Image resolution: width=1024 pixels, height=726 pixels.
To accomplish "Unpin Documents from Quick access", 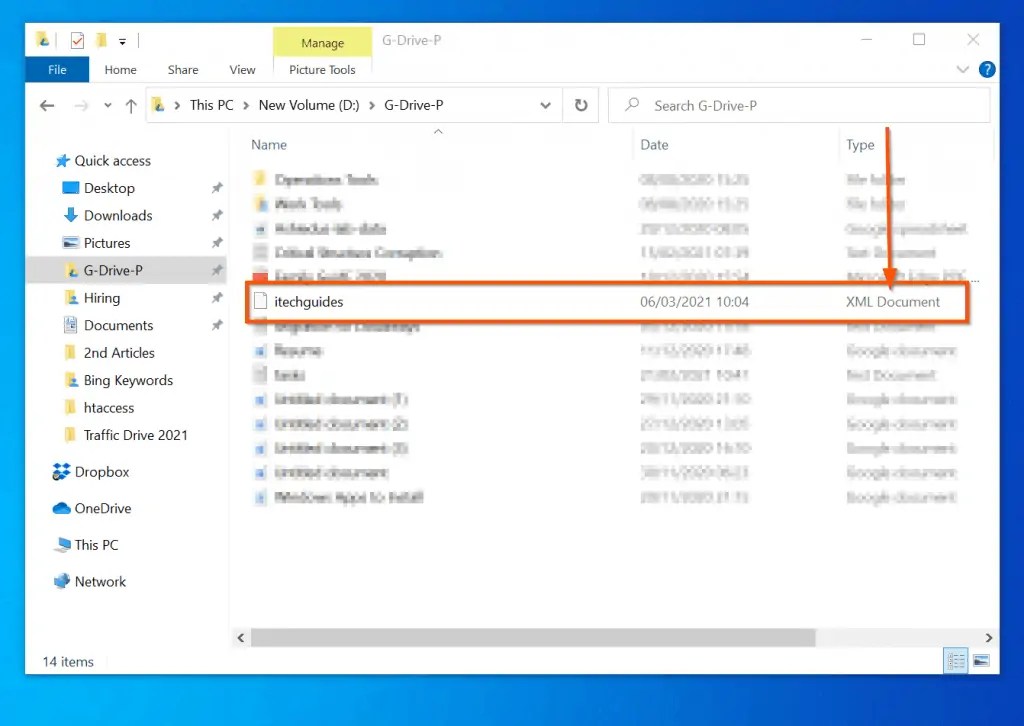I will tap(216, 325).
